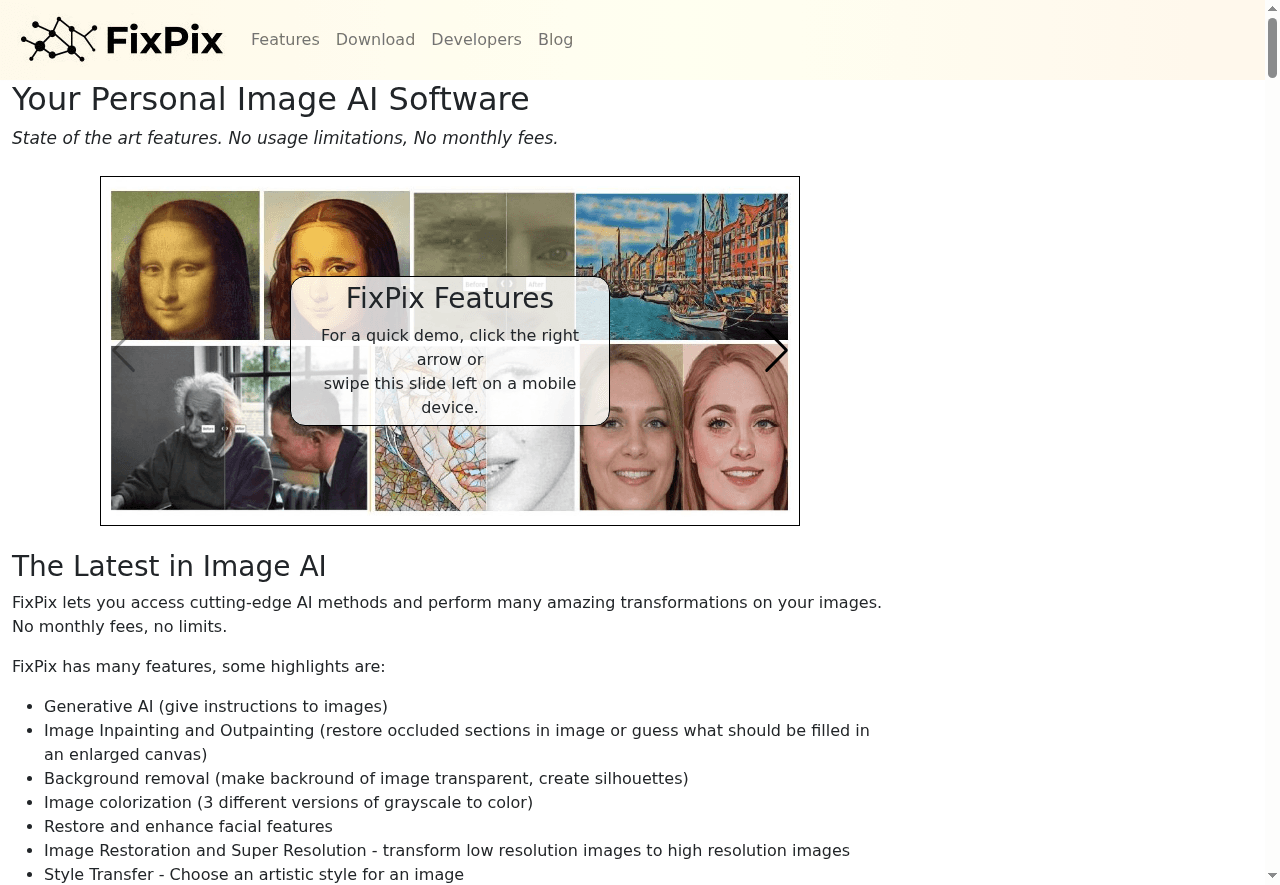The height and width of the screenshot is (885, 1280).
Task: Toggle to the Before view of the colorized photo
Action: click(x=209, y=428)
